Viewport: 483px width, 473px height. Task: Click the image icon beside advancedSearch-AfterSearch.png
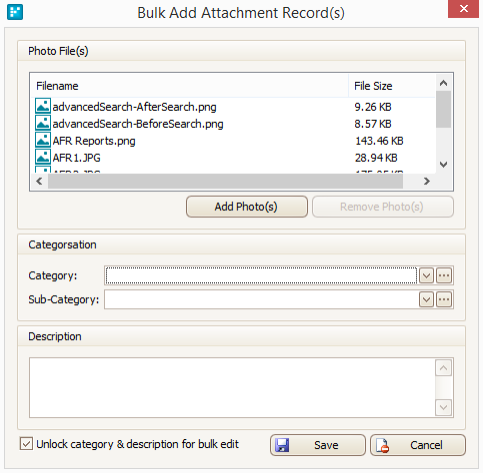click(43, 106)
